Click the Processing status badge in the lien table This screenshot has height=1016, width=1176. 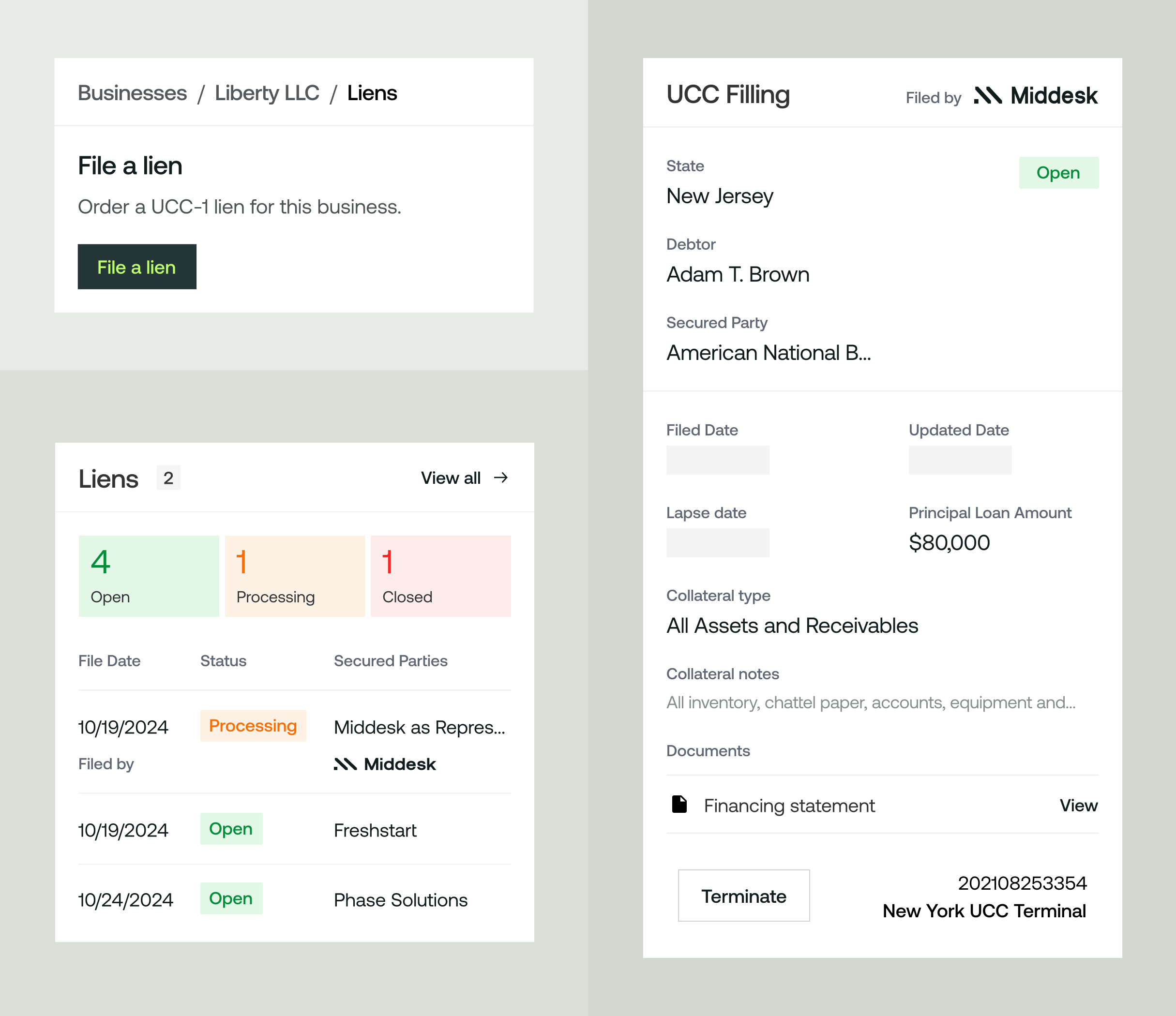253,726
